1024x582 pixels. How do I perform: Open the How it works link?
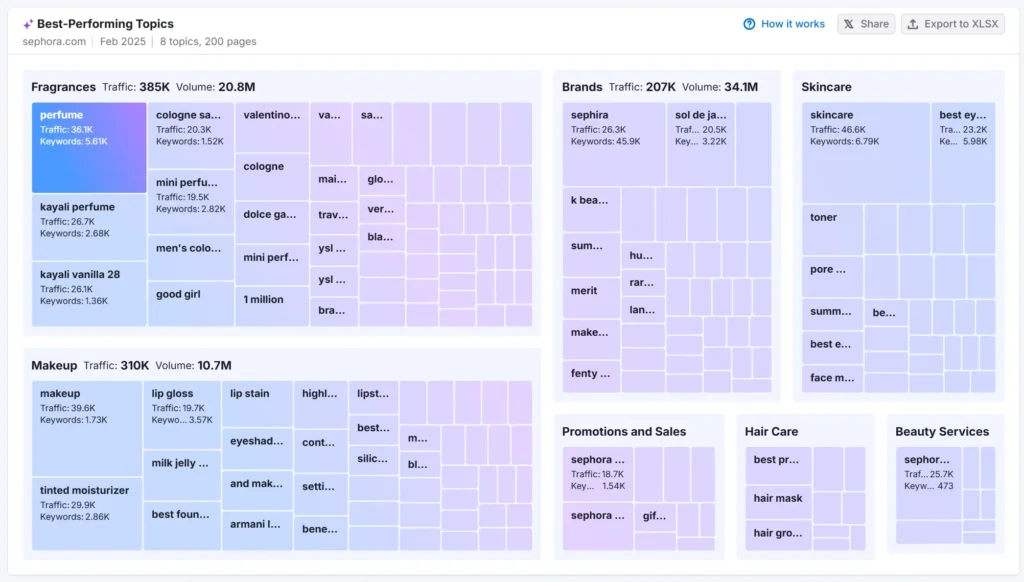(x=792, y=24)
